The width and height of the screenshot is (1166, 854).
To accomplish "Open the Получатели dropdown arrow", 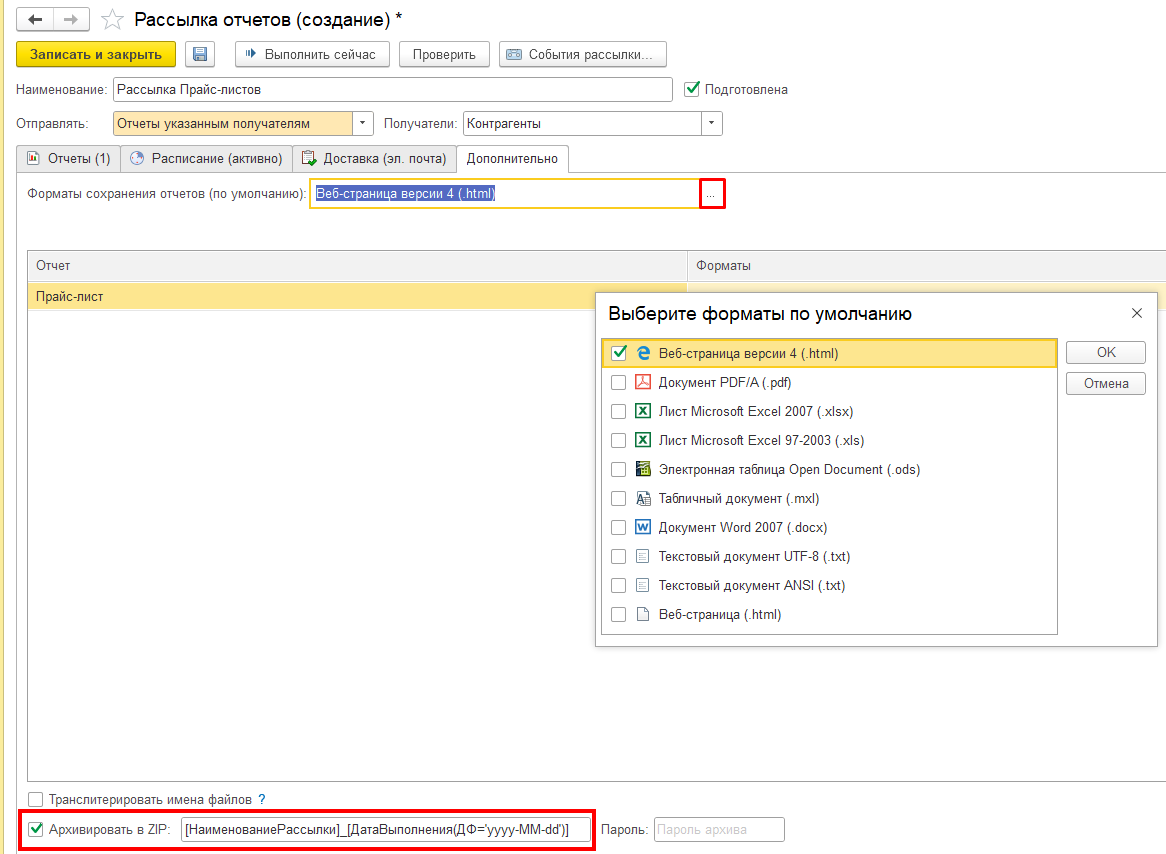I will click(712, 123).
